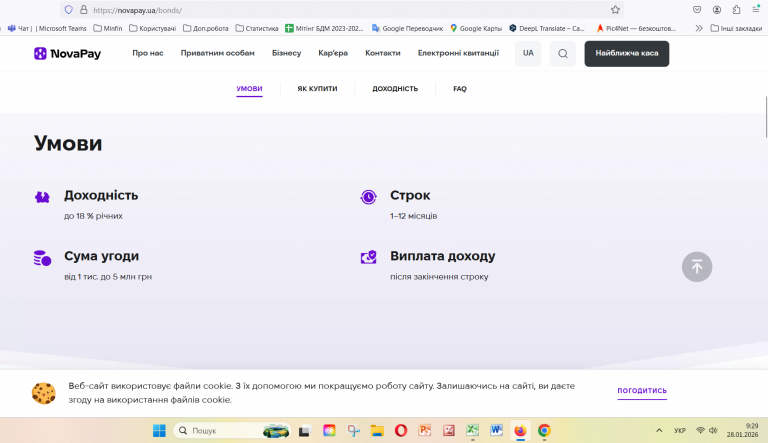Image resolution: width=768 pixels, height=443 pixels.
Task: Click the '1–12 місяців' text
Action: (413, 216)
